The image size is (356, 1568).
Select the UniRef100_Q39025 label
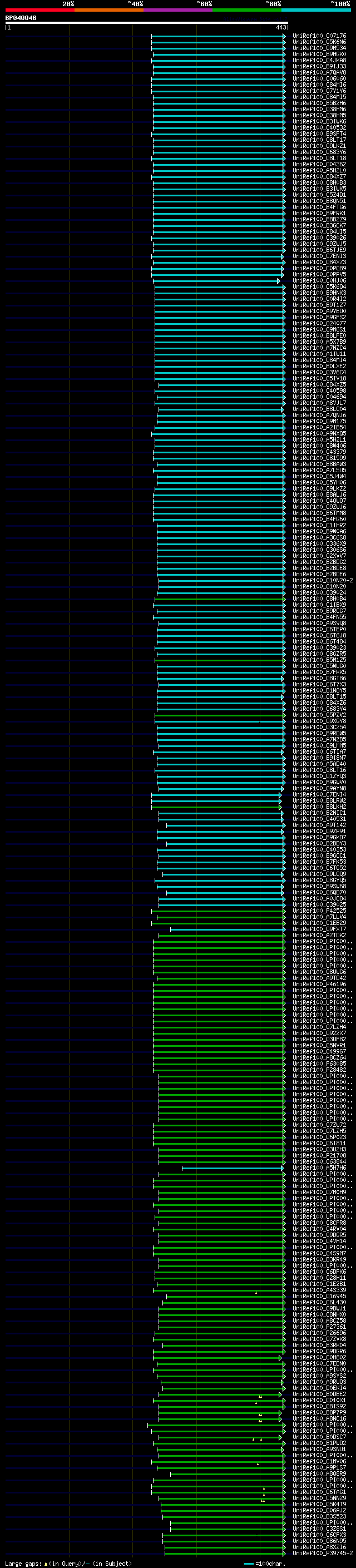point(319,904)
